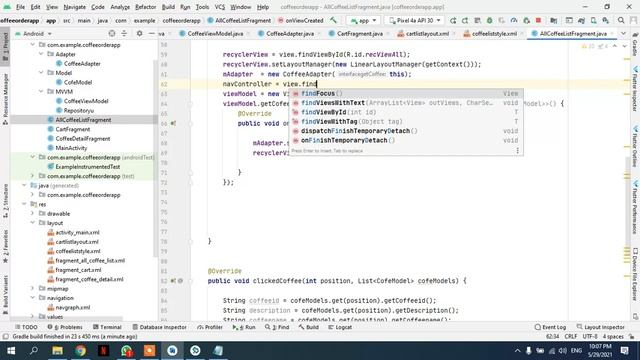
Task: Click Collapse All in Project panel
Action: (124, 33)
